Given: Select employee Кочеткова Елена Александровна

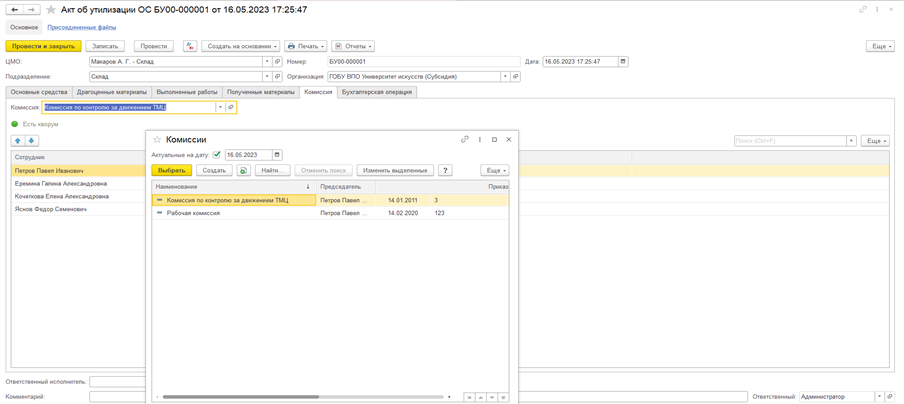Looking at the screenshot, I should pyautogui.click(x=62, y=197).
